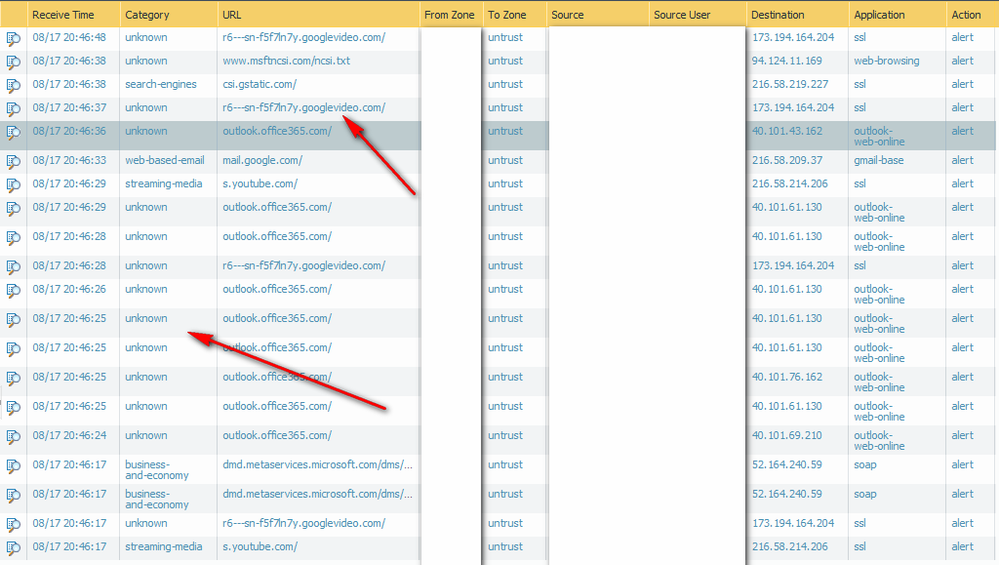The height and width of the screenshot is (565, 999).
Task: Open log details for the highlighted 20:46:36 outlook row
Action: click(x=13, y=132)
